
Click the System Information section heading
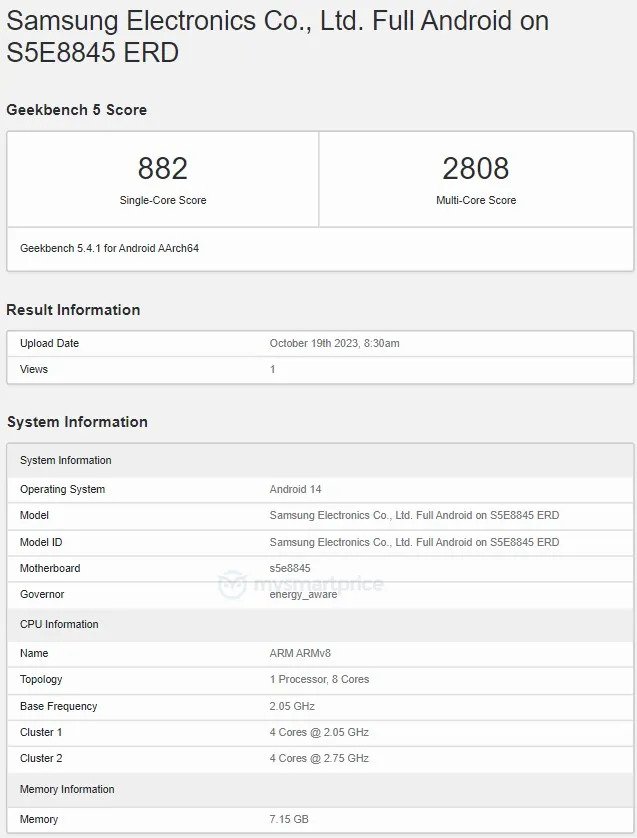pos(77,422)
